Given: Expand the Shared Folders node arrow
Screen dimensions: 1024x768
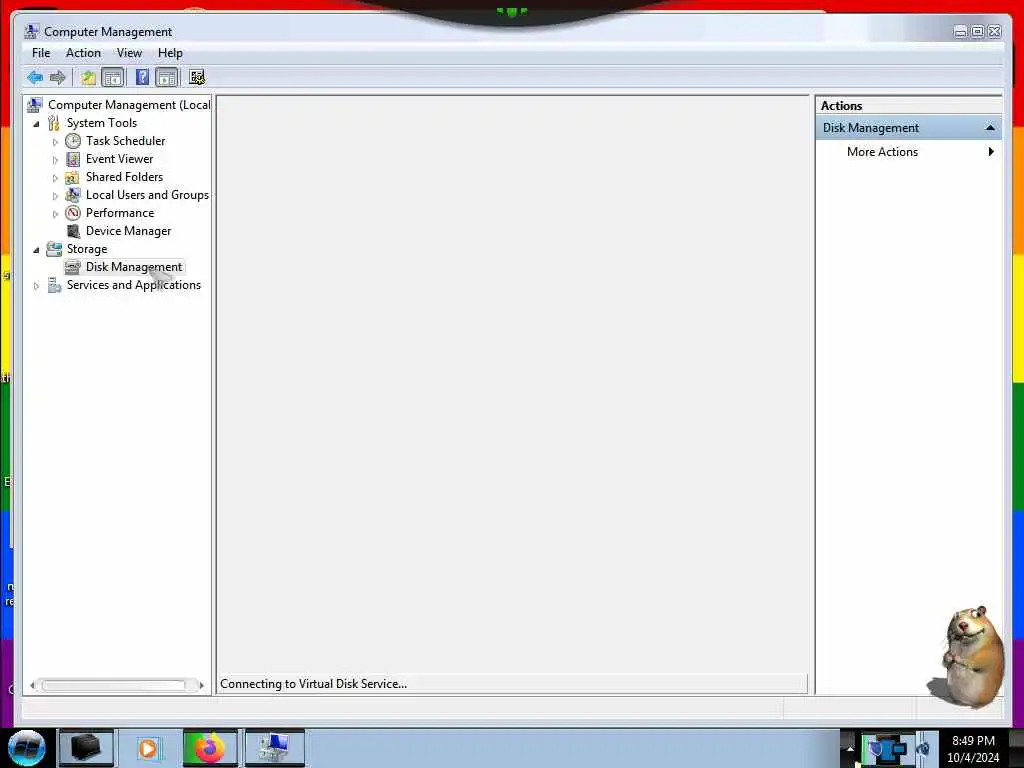Looking at the screenshot, I should pyautogui.click(x=55, y=178).
